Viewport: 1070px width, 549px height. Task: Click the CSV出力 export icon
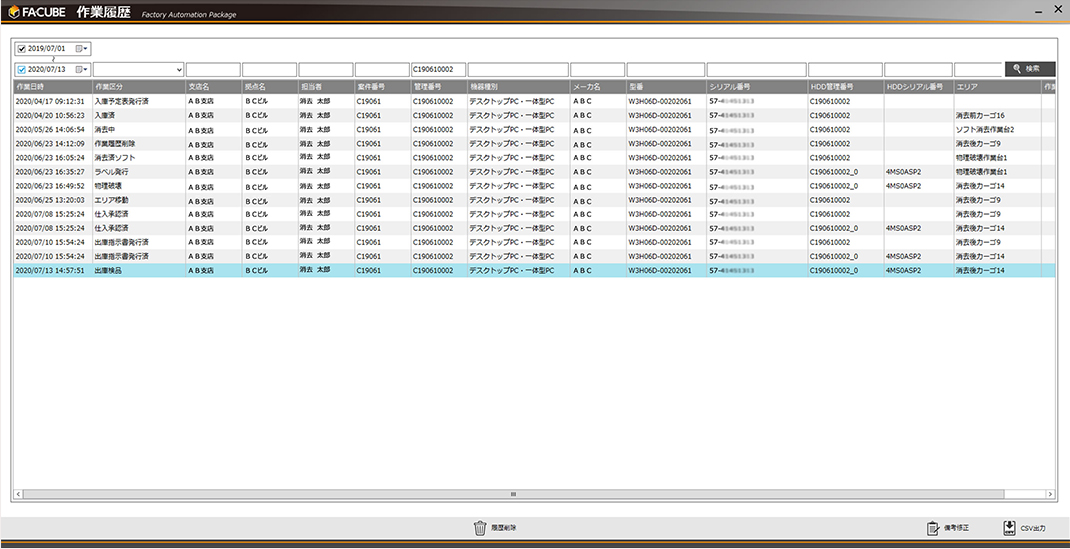point(1008,528)
